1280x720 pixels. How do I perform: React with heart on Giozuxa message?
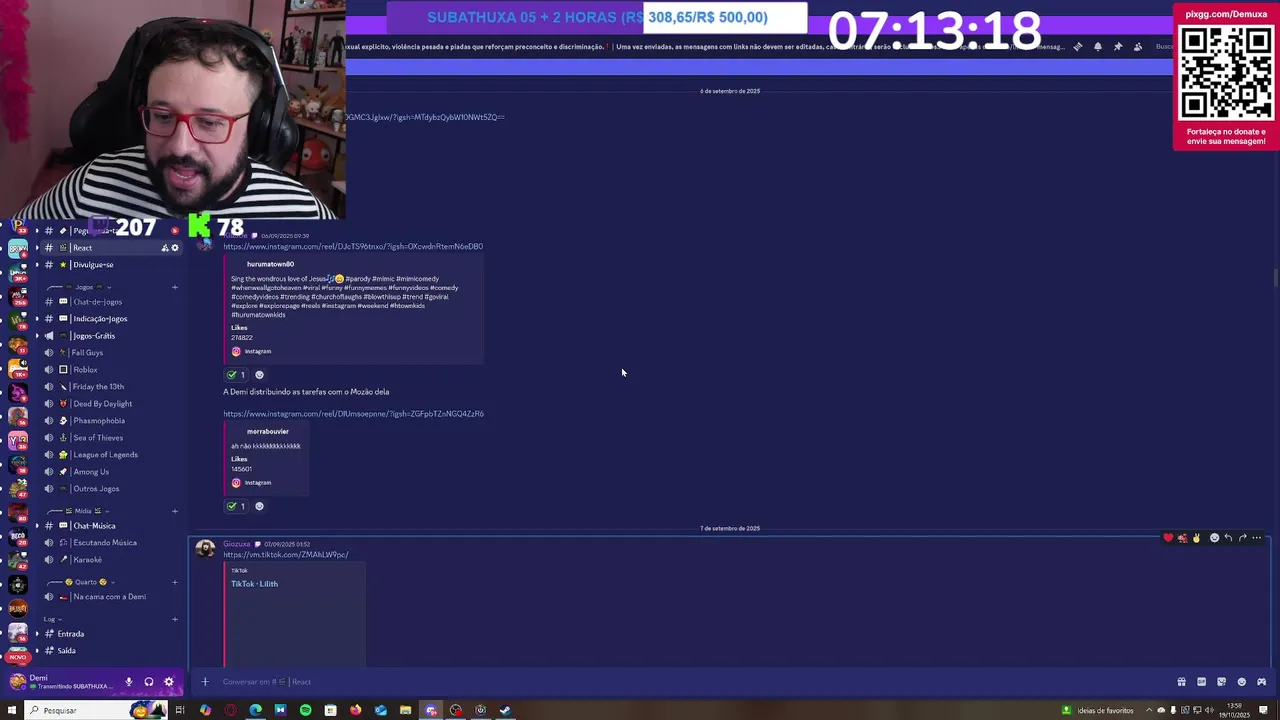1168,538
